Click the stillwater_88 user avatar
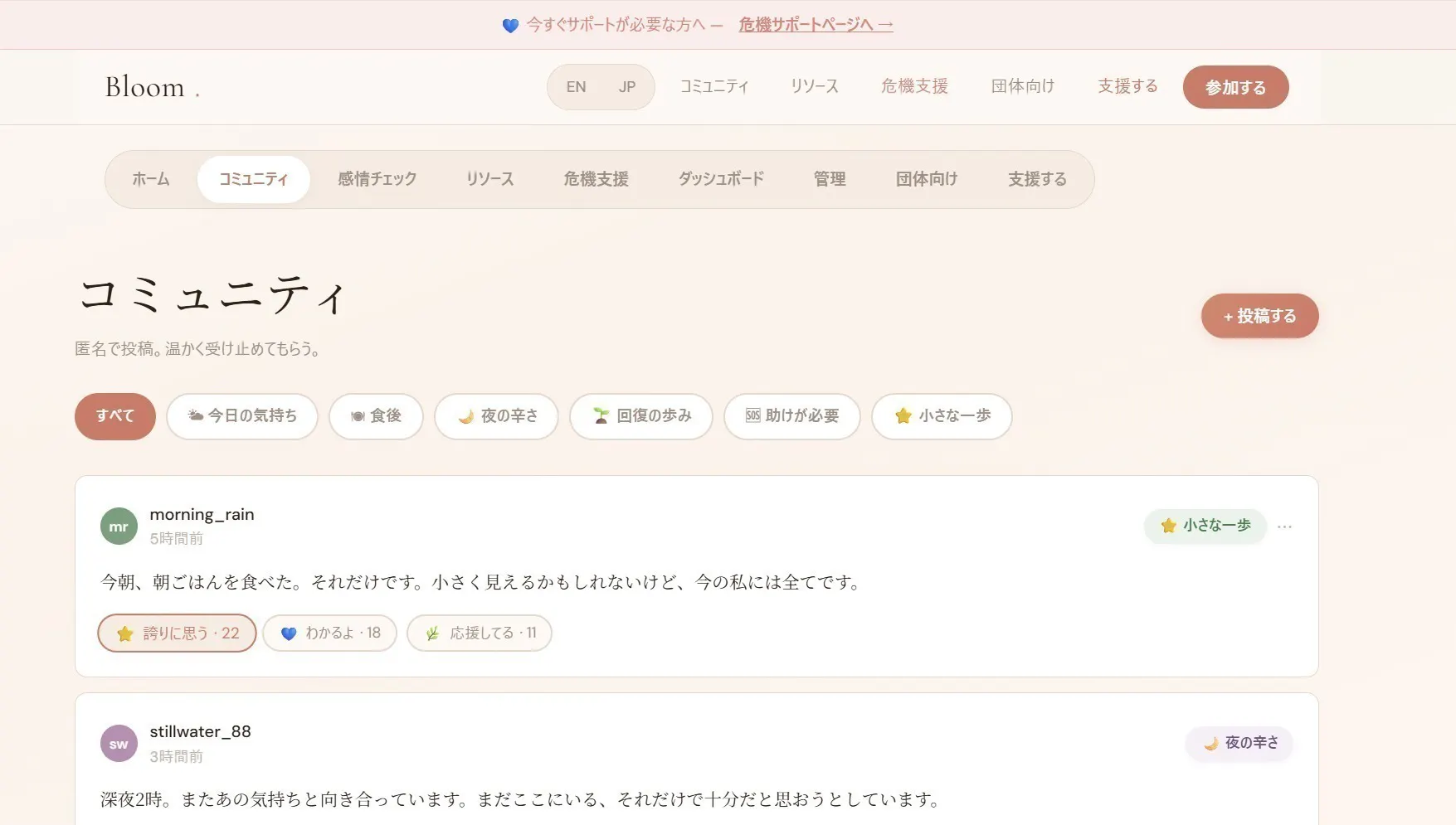Image resolution: width=1456 pixels, height=825 pixels. pos(119,744)
